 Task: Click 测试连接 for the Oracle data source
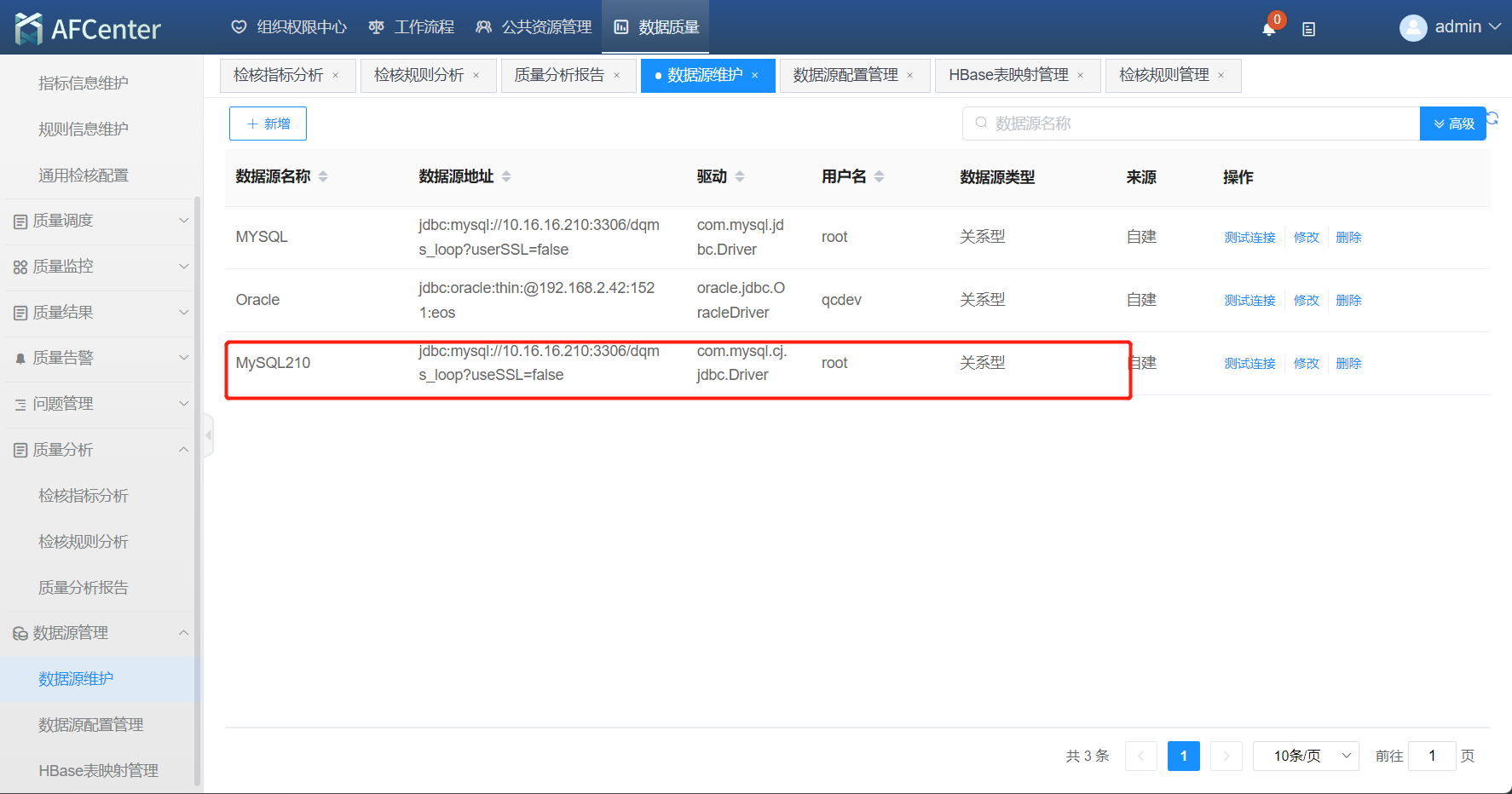pyautogui.click(x=1249, y=300)
